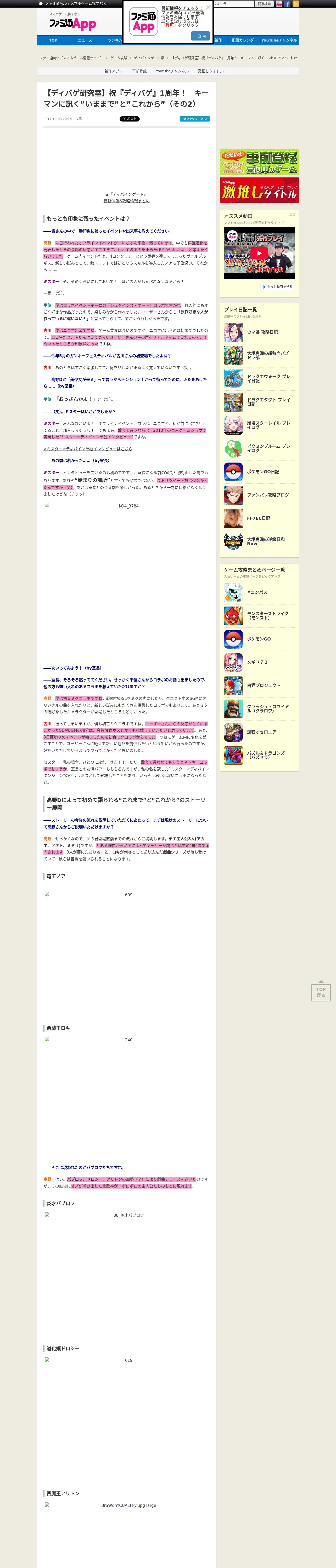This screenshot has width=336, height=1568.
Task: Click the もっと動画を見る button
Action: click(277, 287)
